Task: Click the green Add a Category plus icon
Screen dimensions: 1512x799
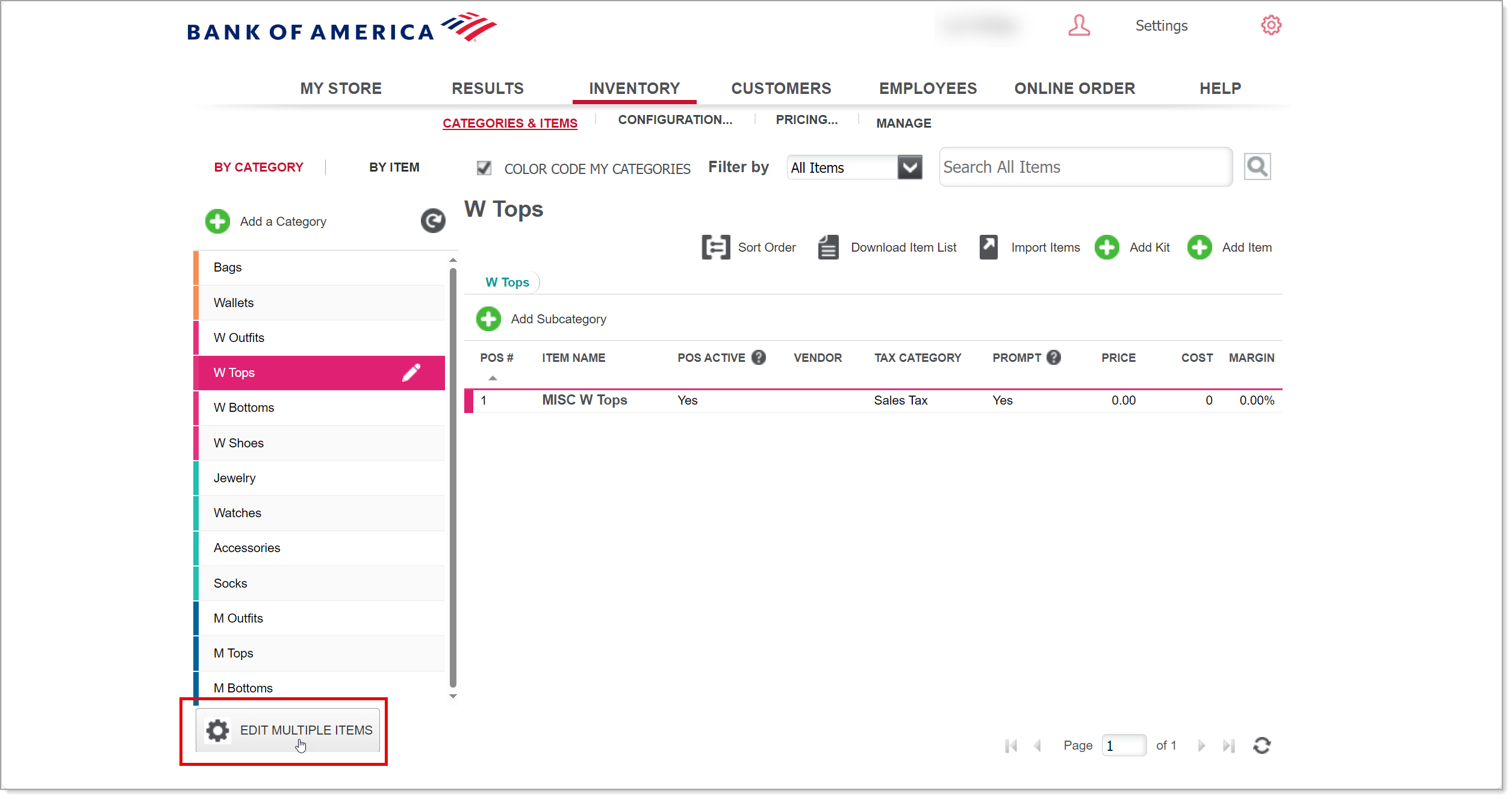Action: (x=217, y=222)
